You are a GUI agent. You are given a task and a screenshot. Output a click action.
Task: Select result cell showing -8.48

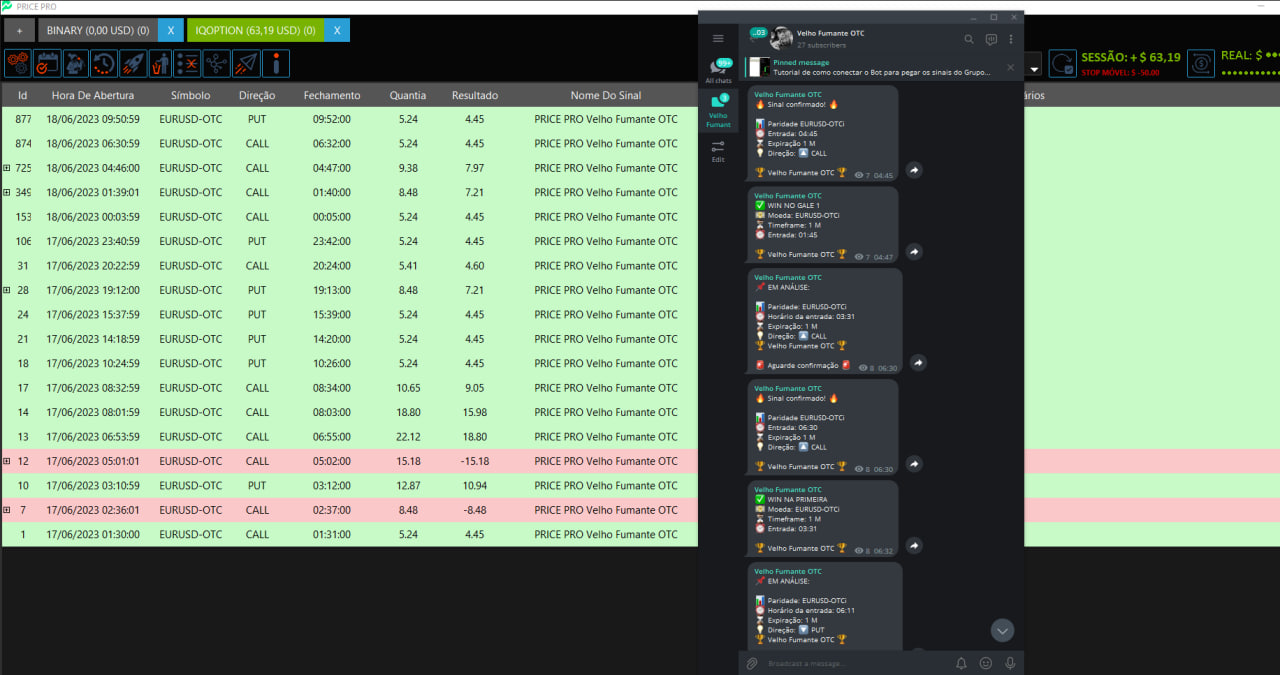click(475, 510)
